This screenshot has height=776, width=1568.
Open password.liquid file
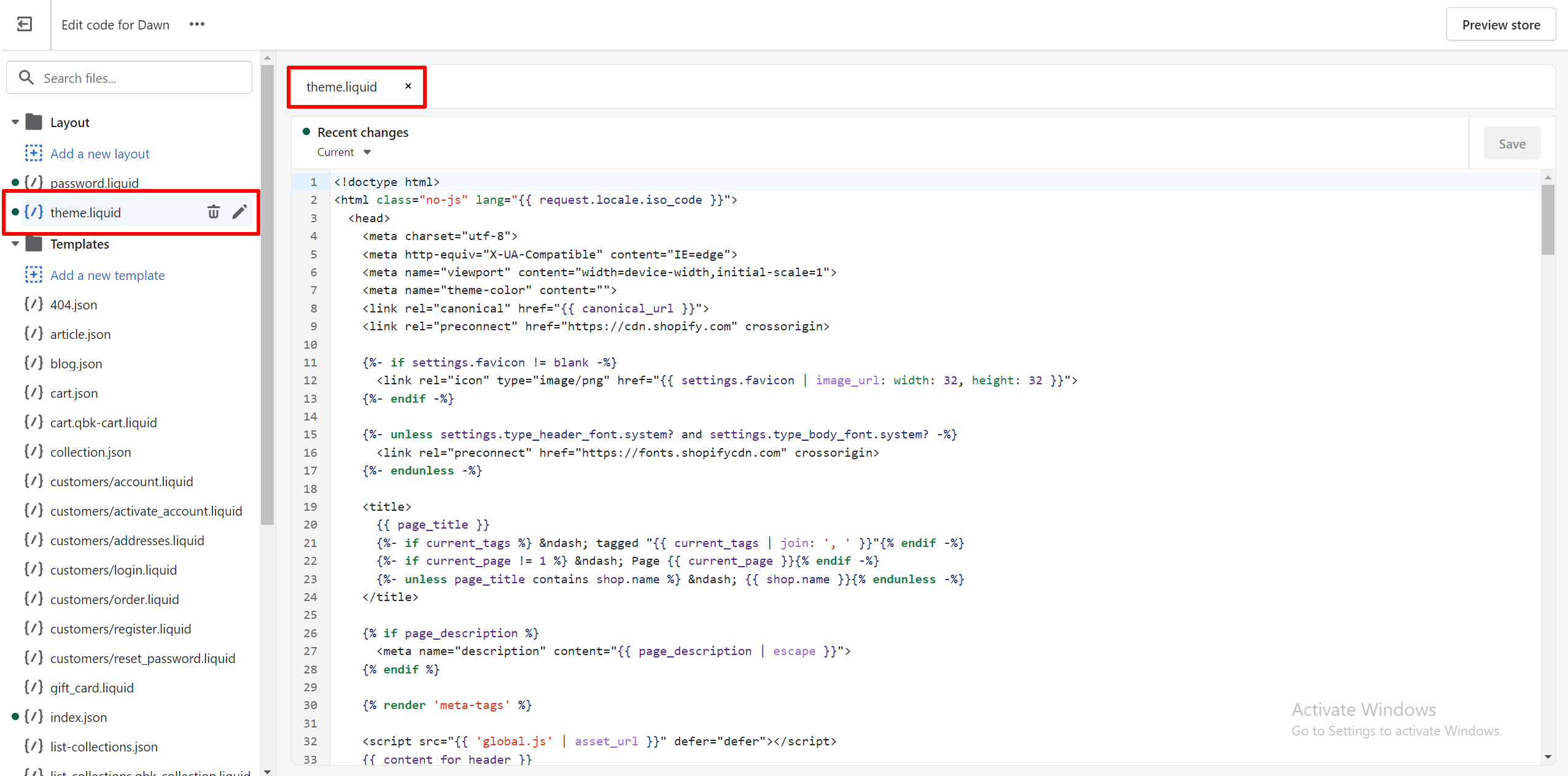click(x=94, y=183)
